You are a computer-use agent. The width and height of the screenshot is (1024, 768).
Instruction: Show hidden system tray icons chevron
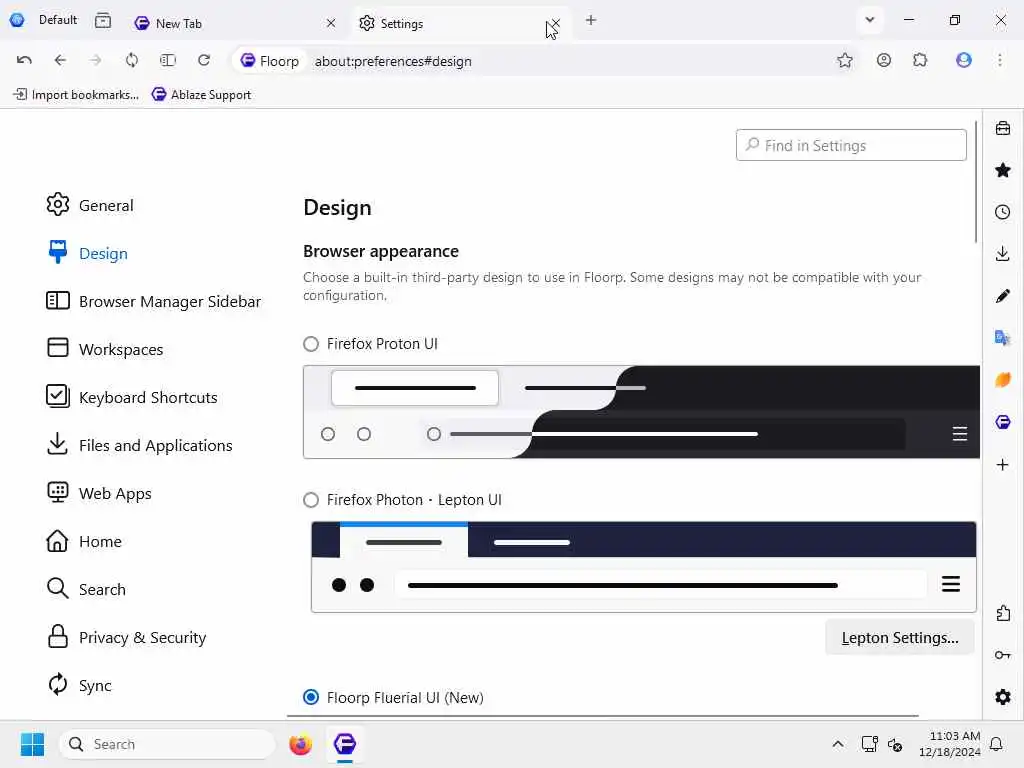click(837, 744)
